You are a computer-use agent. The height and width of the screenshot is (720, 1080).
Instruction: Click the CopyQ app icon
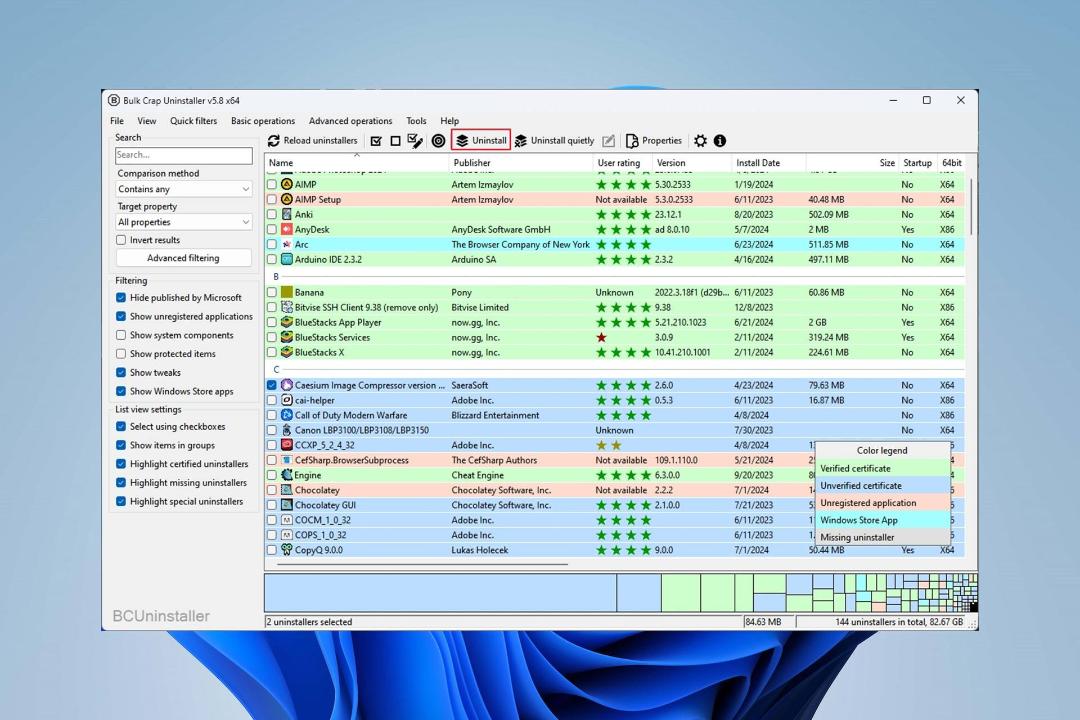287,550
